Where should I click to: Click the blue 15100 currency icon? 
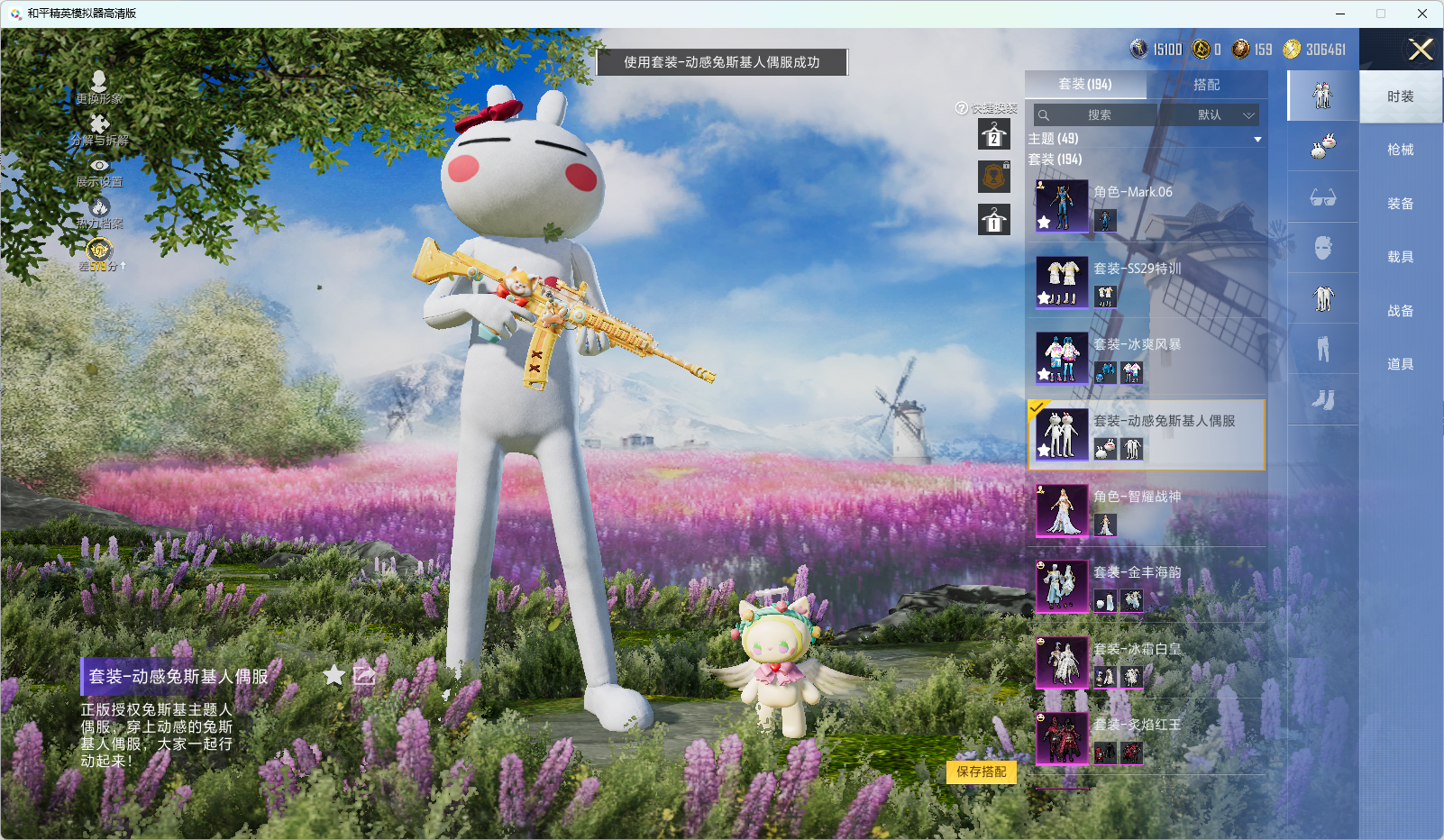1139,49
